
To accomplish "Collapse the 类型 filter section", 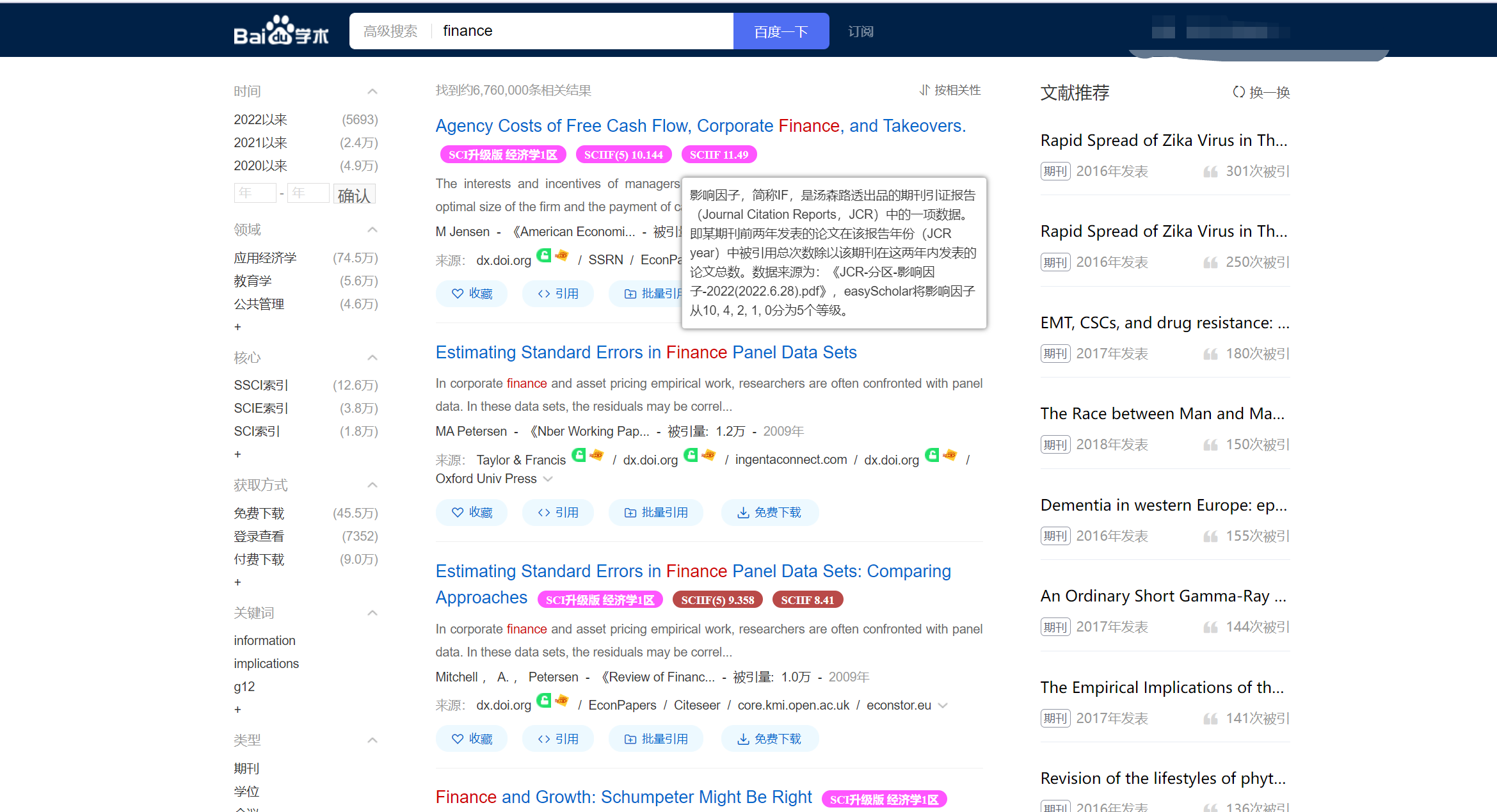I will (372, 740).
